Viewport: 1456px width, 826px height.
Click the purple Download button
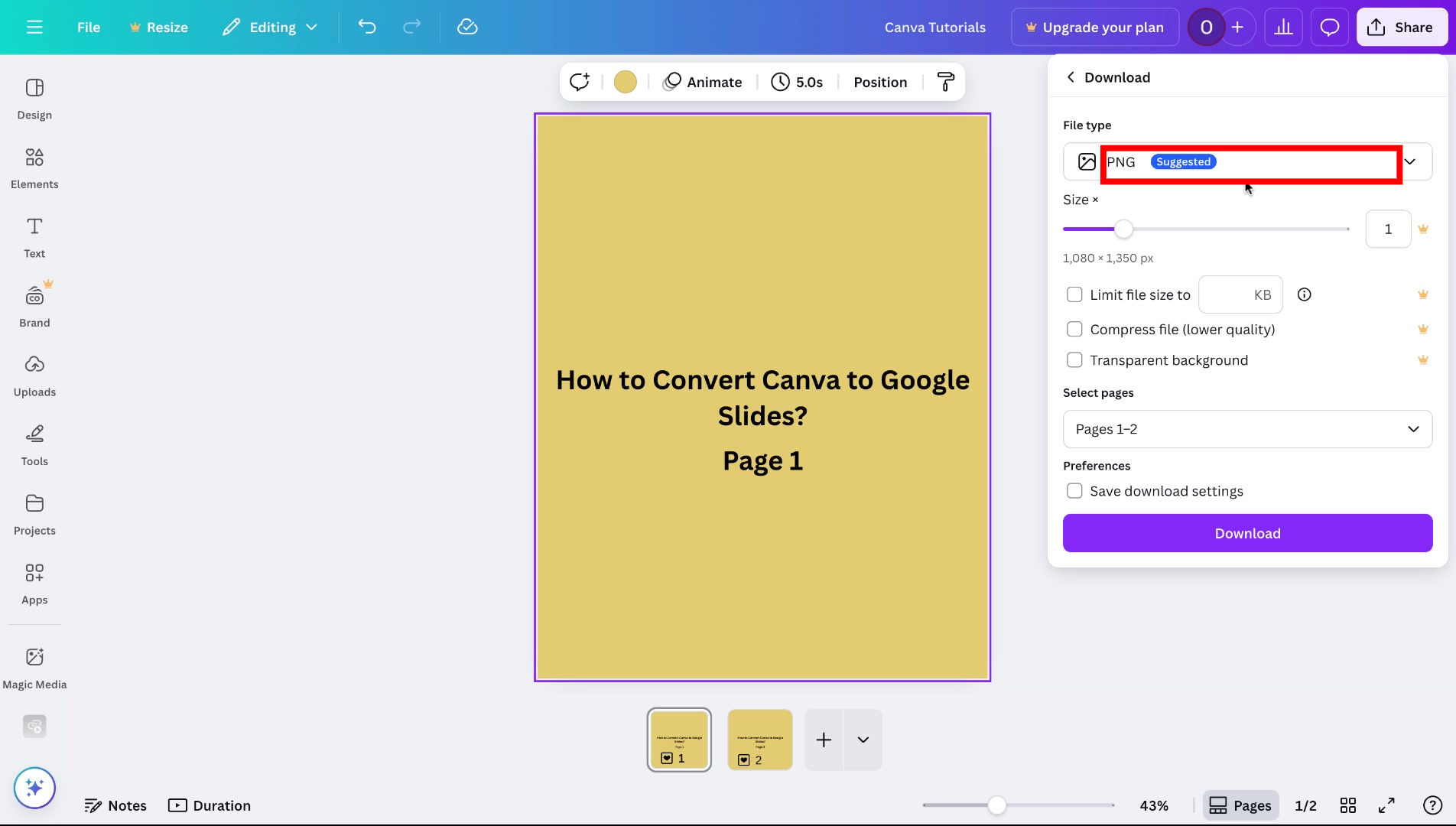click(x=1247, y=533)
